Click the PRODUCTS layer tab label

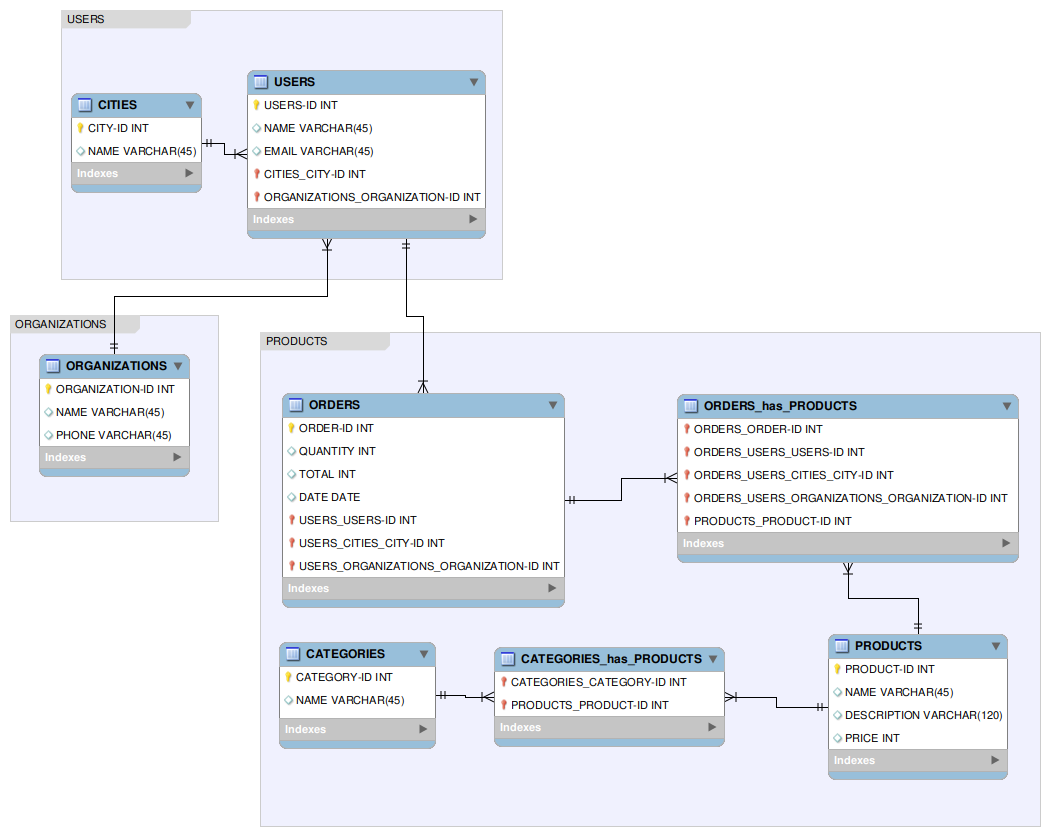pyautogui.click(x=296, y=341)
